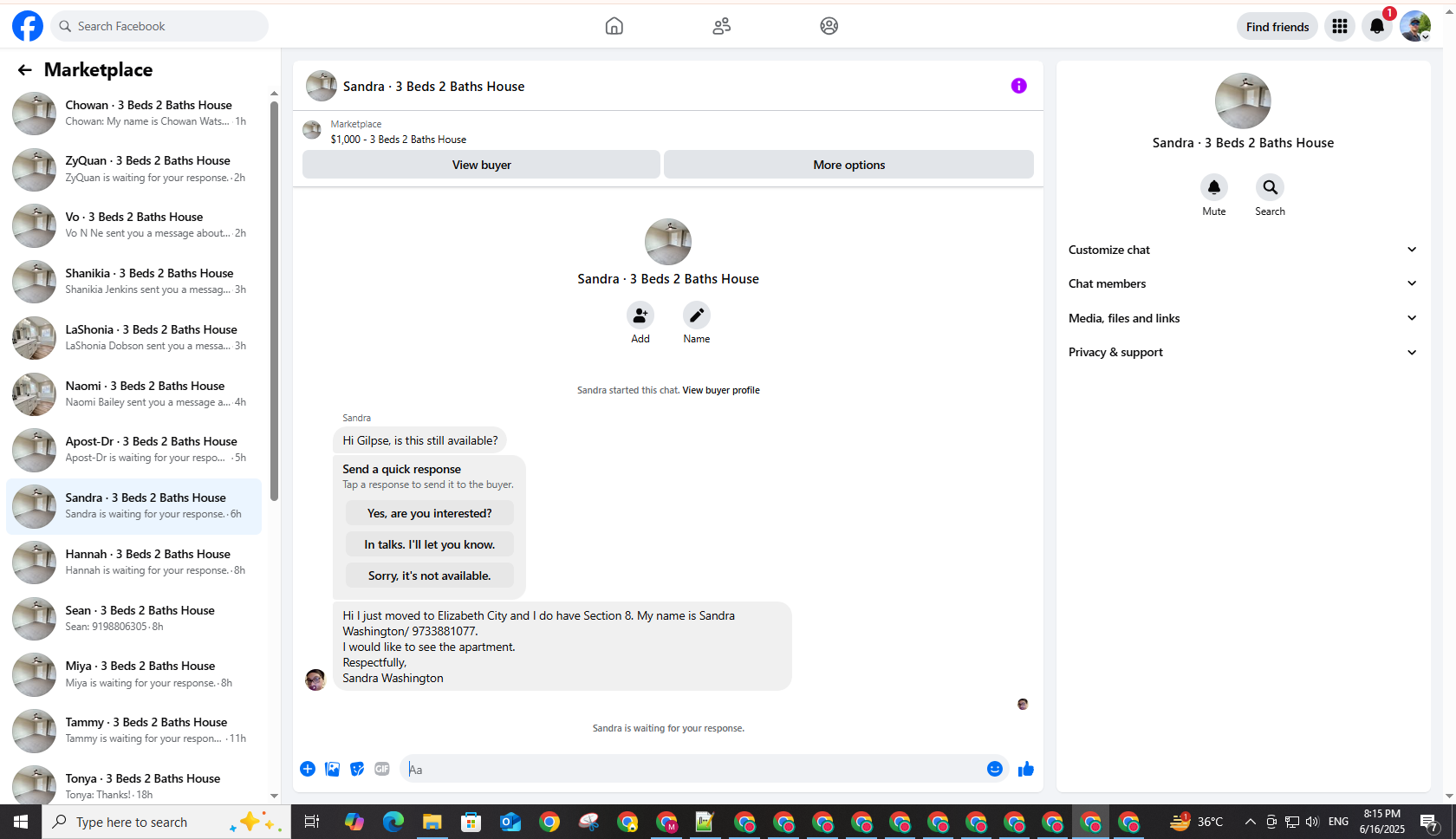Open LaShonia conversation in list

(133, 338)
